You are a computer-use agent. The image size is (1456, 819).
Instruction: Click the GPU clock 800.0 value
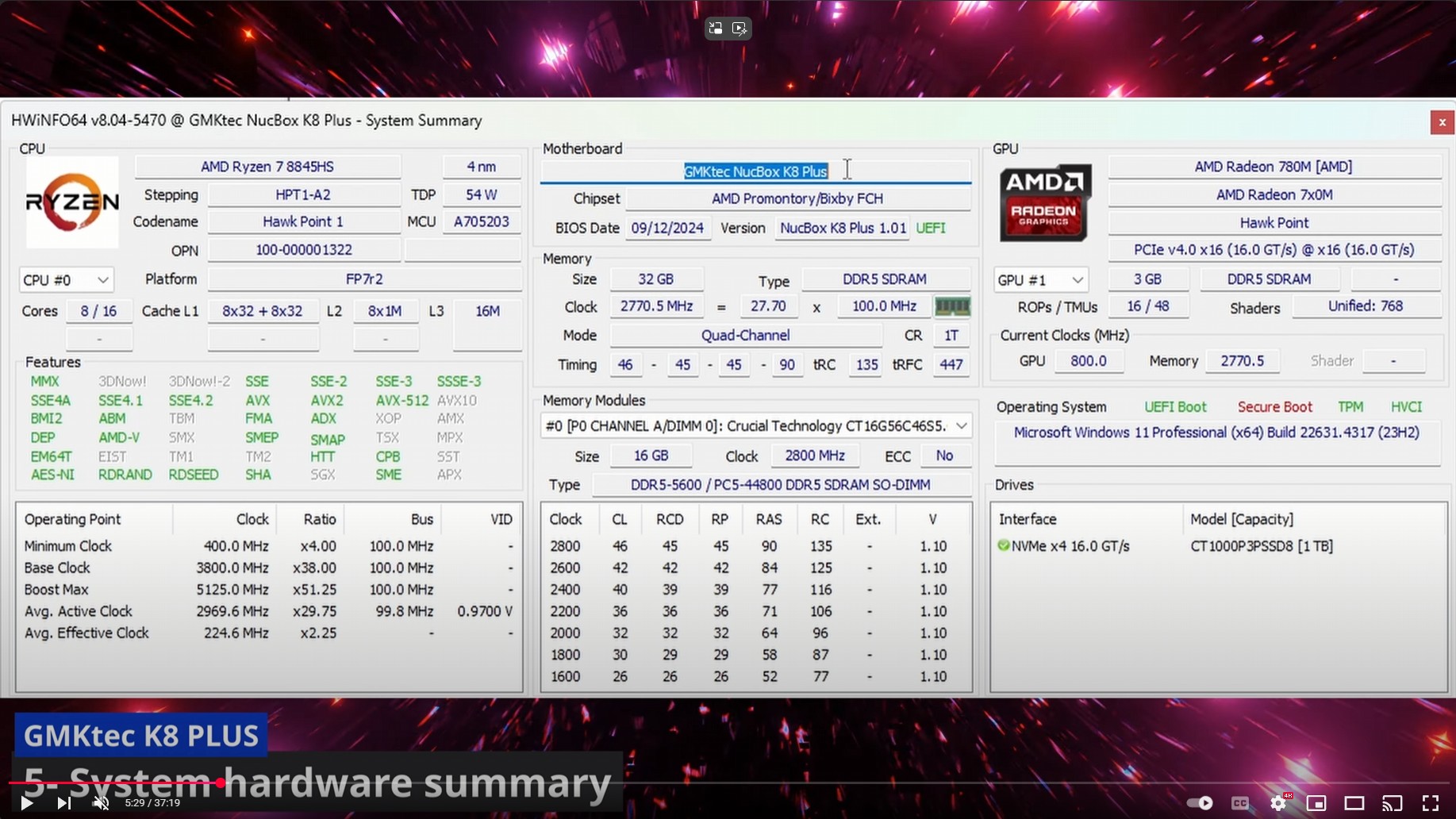pyautogui.click(x=1088, y=360)
